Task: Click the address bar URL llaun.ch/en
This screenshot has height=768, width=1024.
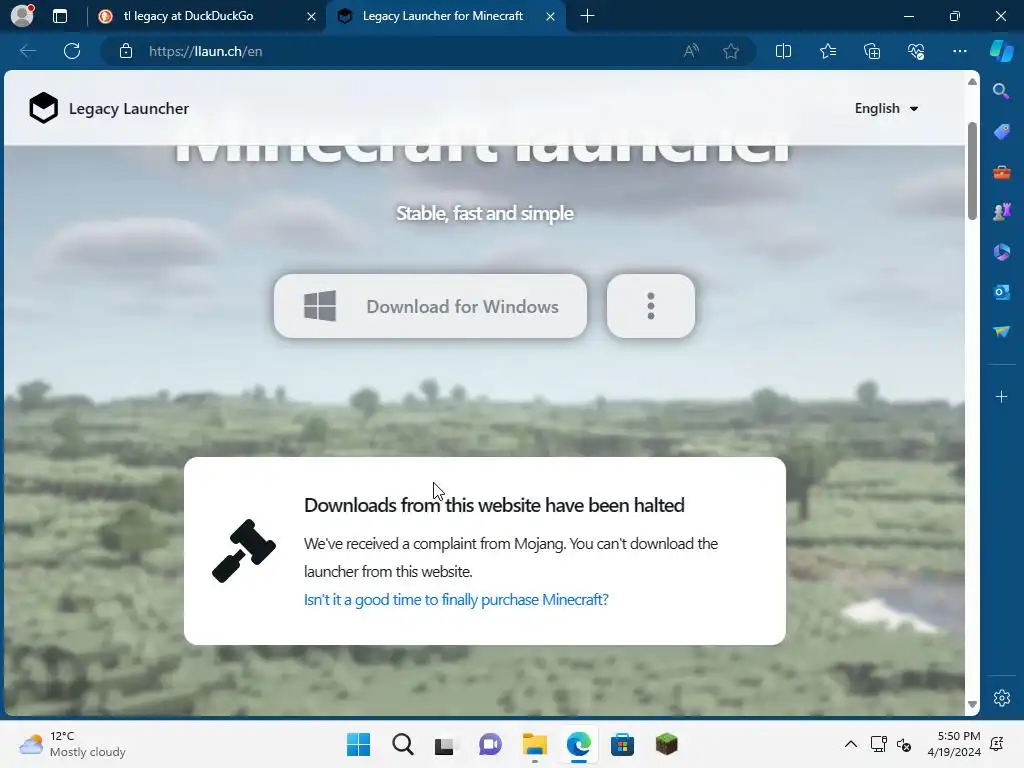Action: [206, 52]
